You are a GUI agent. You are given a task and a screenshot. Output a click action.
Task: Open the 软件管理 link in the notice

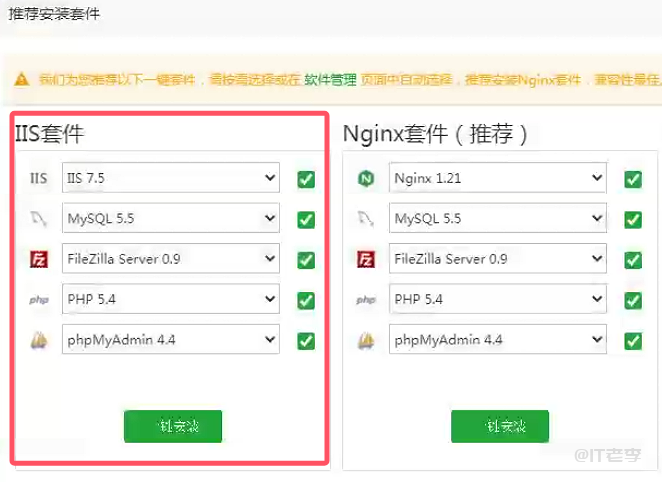(330, 79)
